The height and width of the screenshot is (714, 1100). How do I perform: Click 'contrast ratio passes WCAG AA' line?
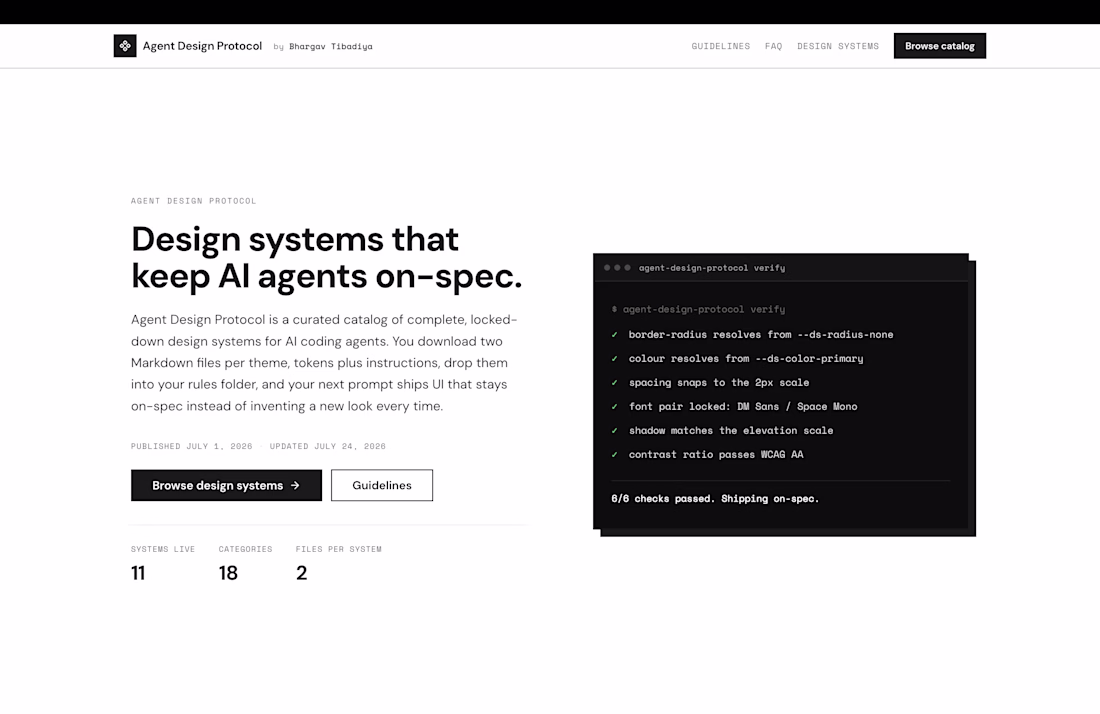point(716,454)
